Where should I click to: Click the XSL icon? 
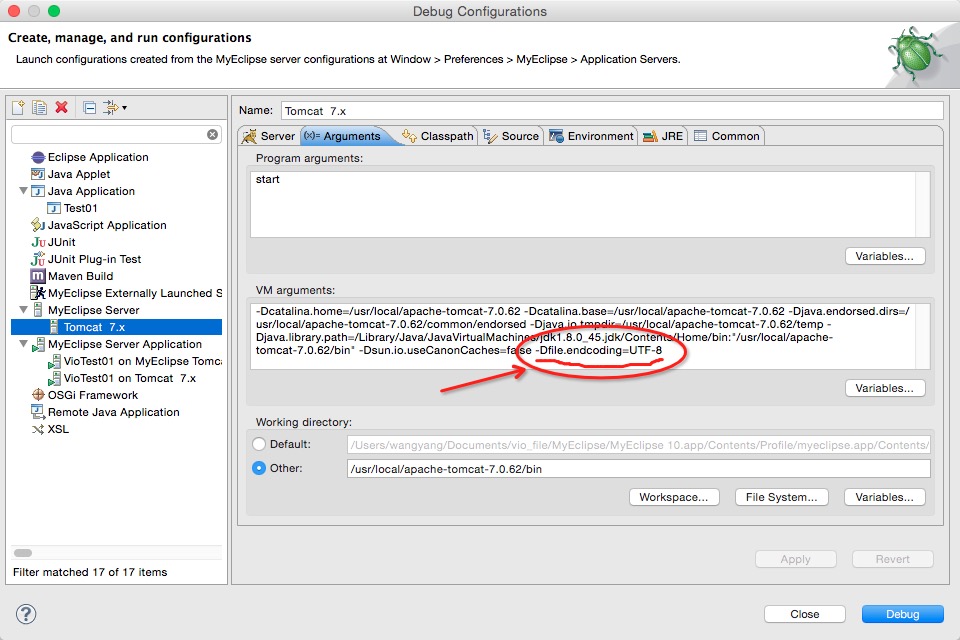(x=38, y=429)
